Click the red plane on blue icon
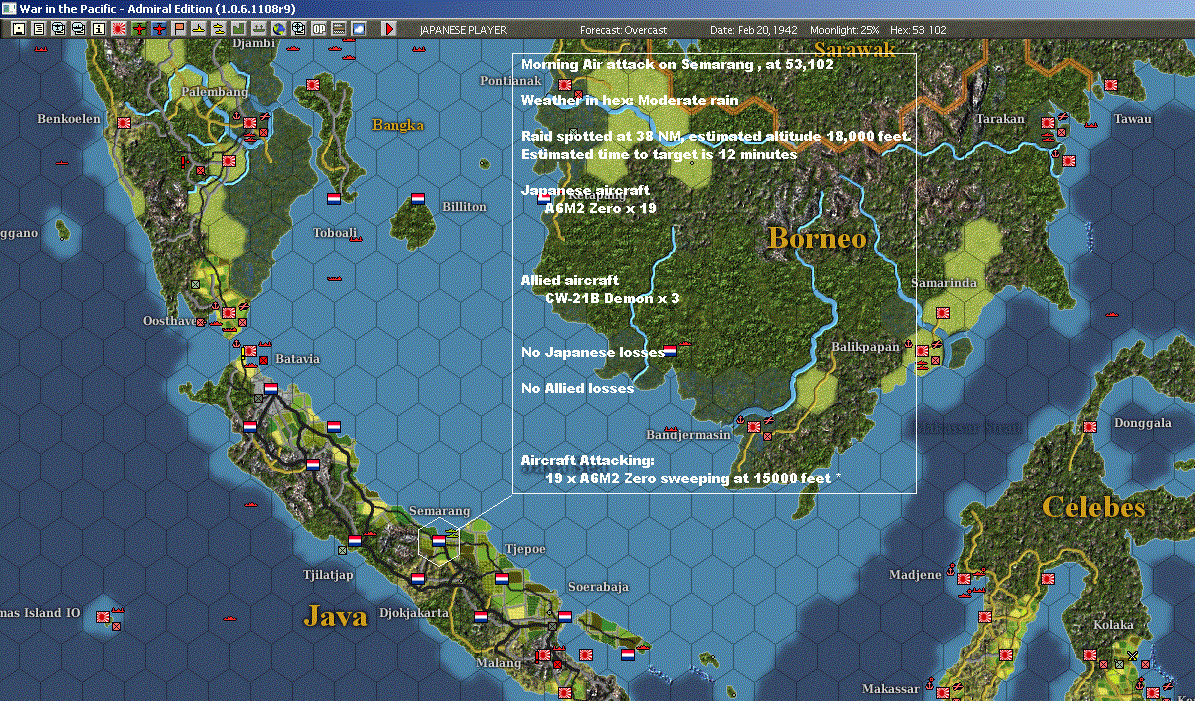This screenshot has height=701, width=1195. (159, 29)
